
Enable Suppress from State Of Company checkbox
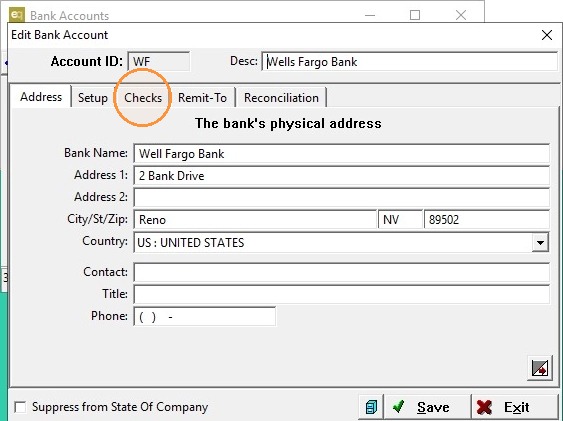[20, 407]
